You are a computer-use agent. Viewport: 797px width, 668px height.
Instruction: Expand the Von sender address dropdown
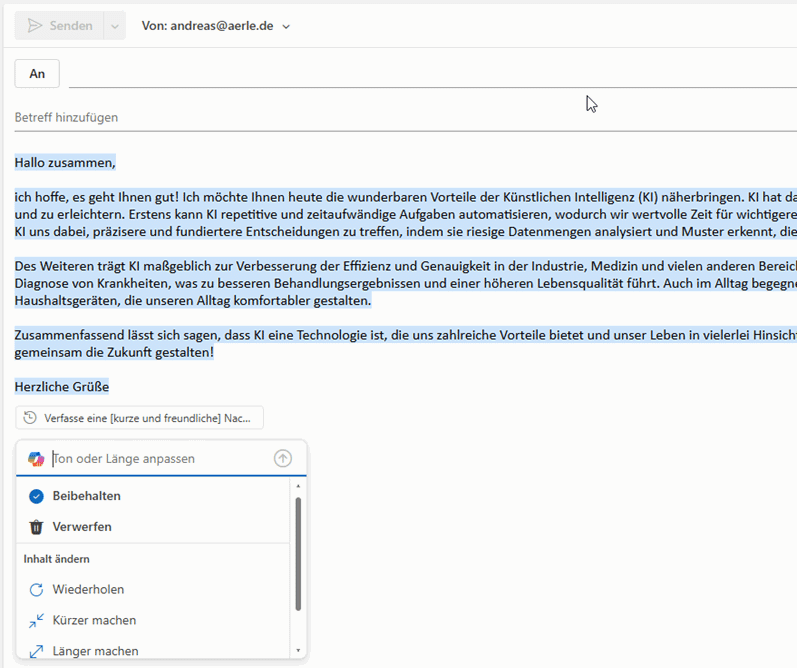coord(286,27)
